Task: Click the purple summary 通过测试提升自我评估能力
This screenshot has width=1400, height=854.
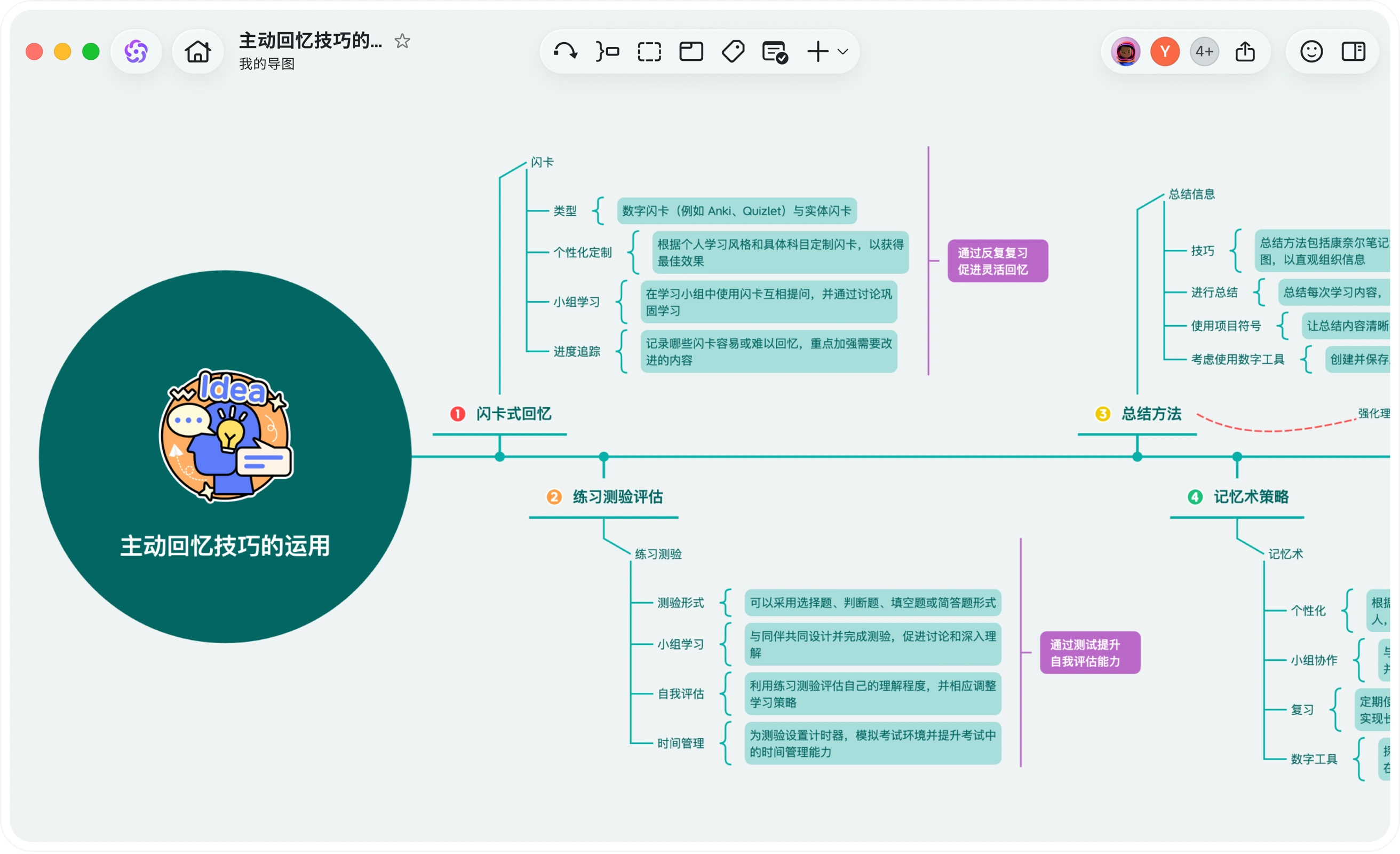Action: coord(1091,653)
